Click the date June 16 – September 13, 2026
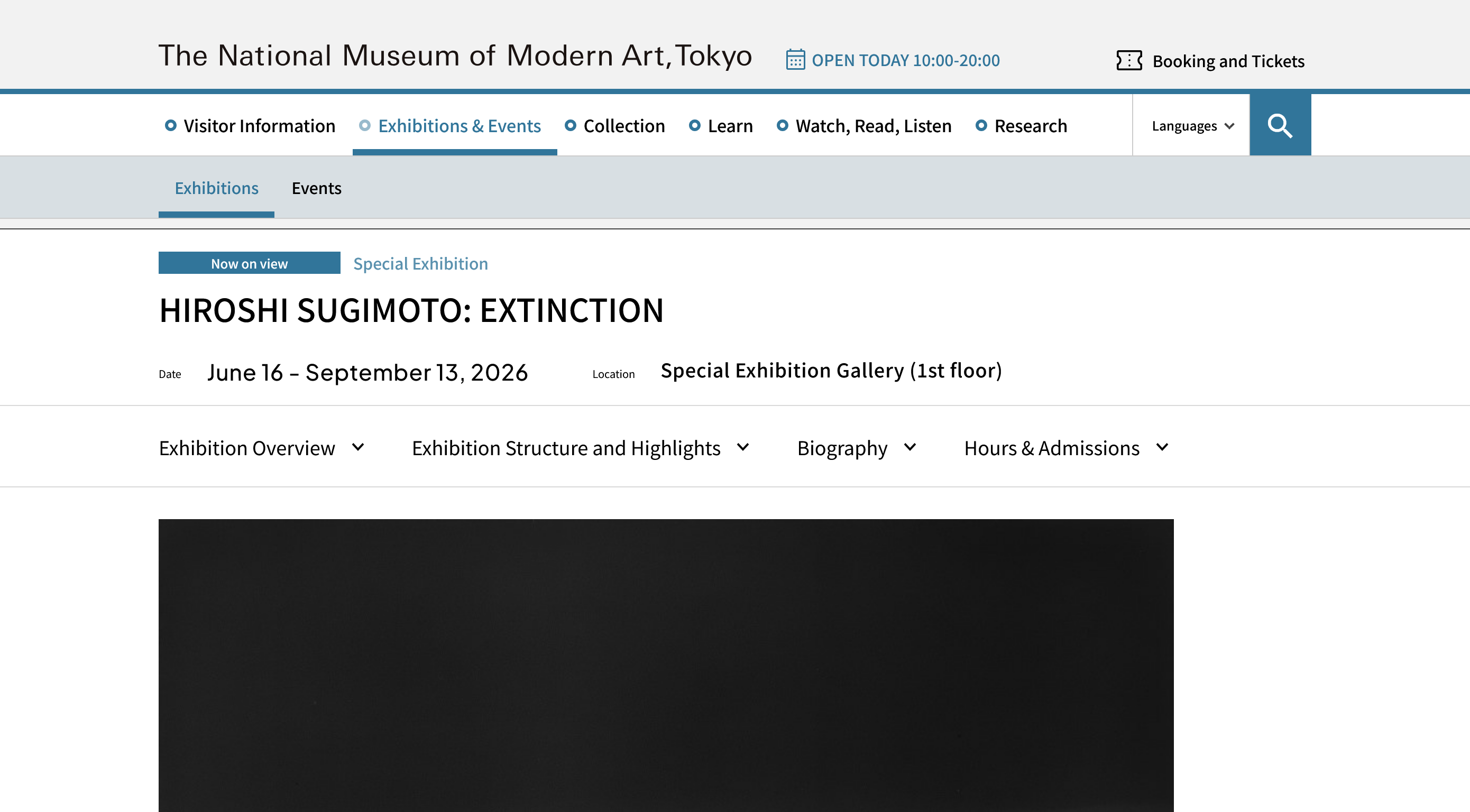Screen dimensions: 1470x812 pyautogui.click(x=368, y=373)
